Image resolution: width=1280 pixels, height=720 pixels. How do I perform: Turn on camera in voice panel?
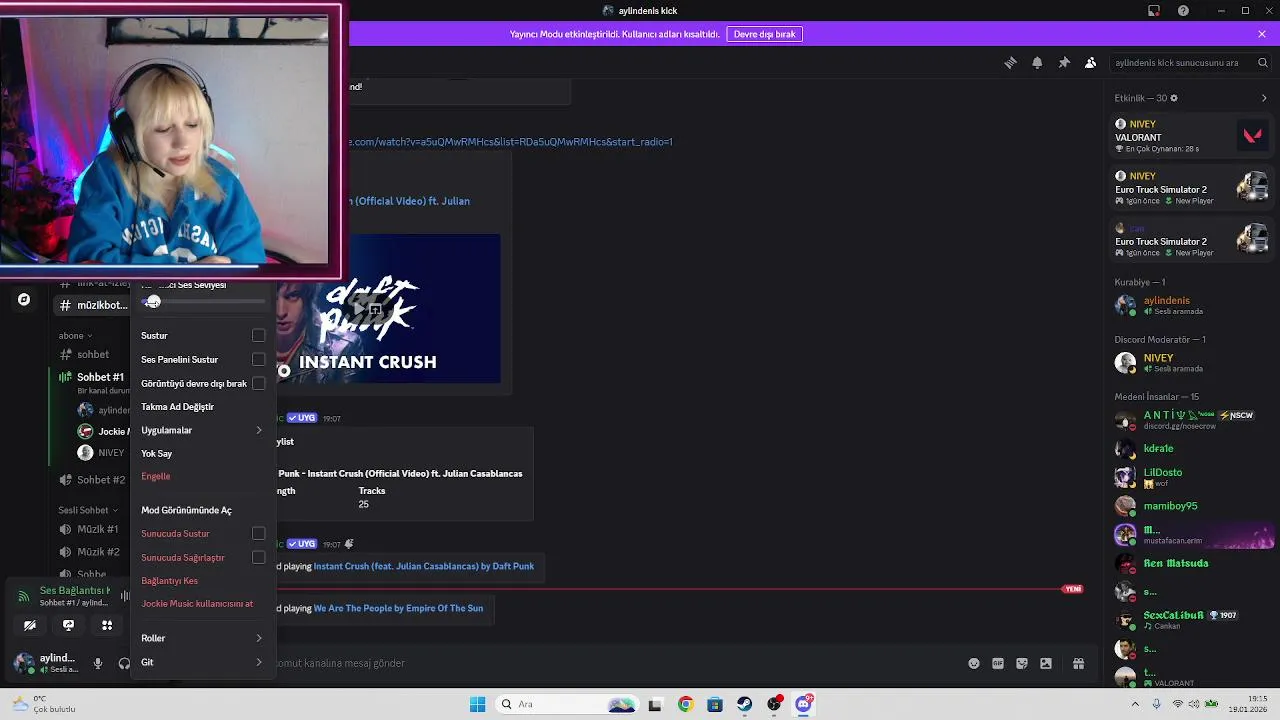(30, 625)
